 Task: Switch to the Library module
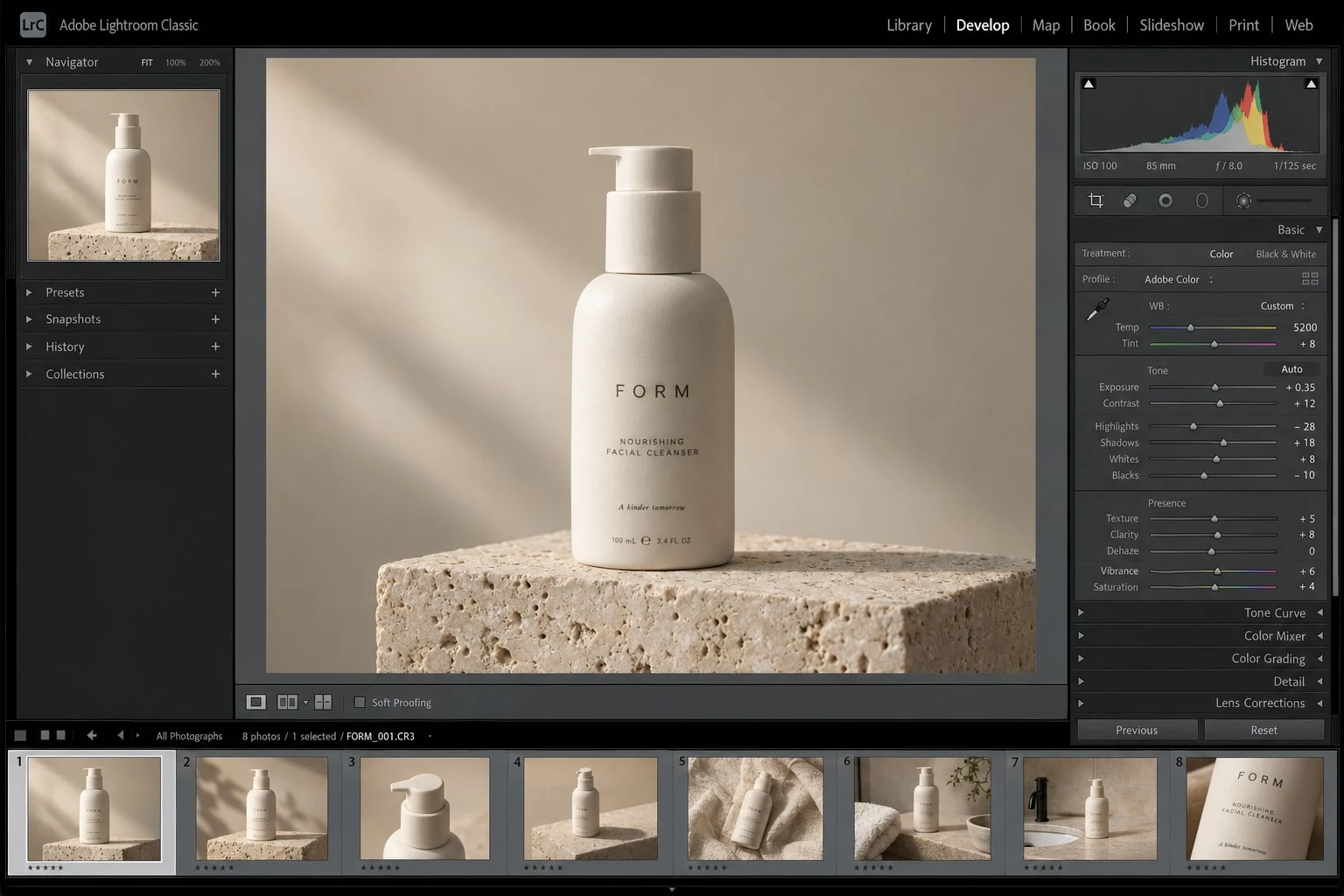point(909,25)
